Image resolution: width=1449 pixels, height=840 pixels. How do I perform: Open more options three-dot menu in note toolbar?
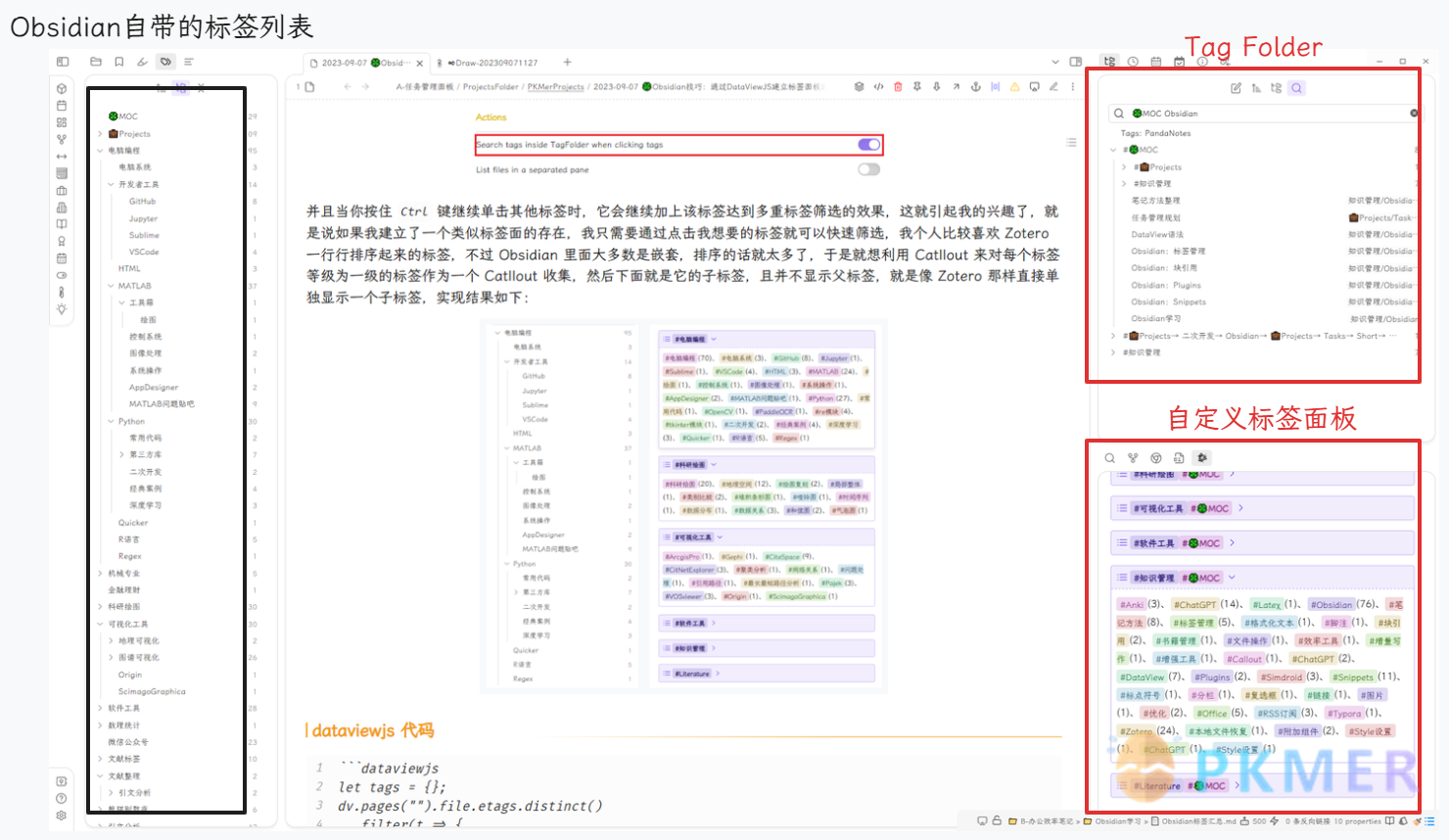[1072, 86]
